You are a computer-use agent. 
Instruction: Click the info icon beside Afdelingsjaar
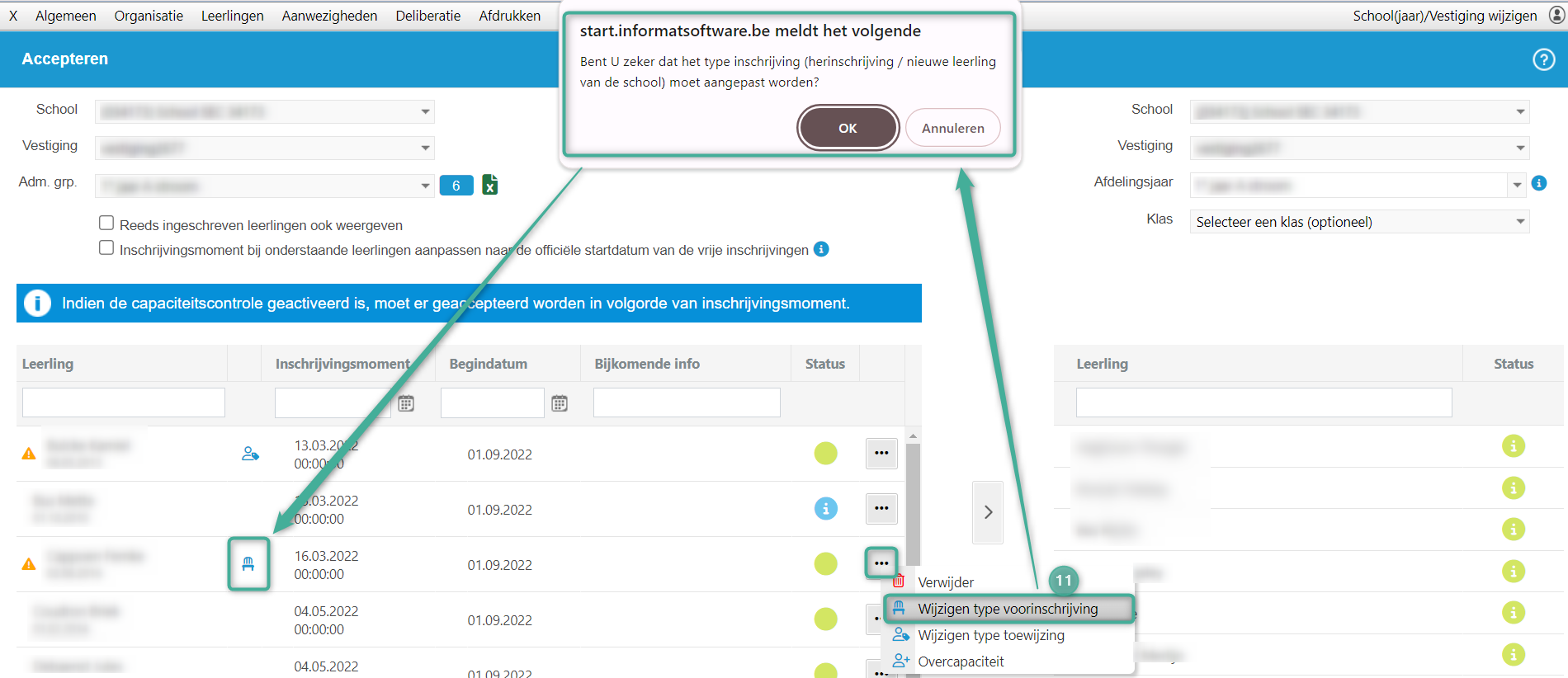1539,183
